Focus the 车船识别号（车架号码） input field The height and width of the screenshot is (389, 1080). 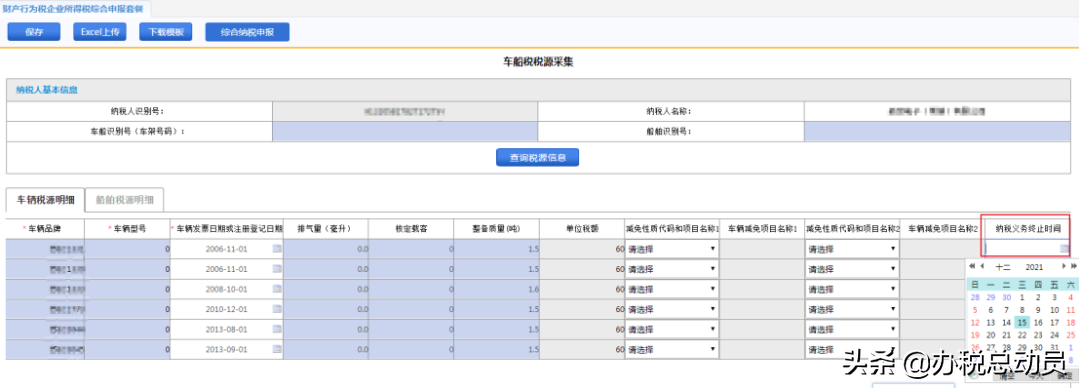405,132
